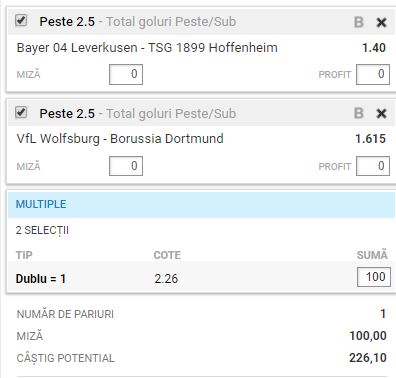This screenshot has height=378, width=396.
Task: Click the 2.26 combined odds
Action: point(166,278)
